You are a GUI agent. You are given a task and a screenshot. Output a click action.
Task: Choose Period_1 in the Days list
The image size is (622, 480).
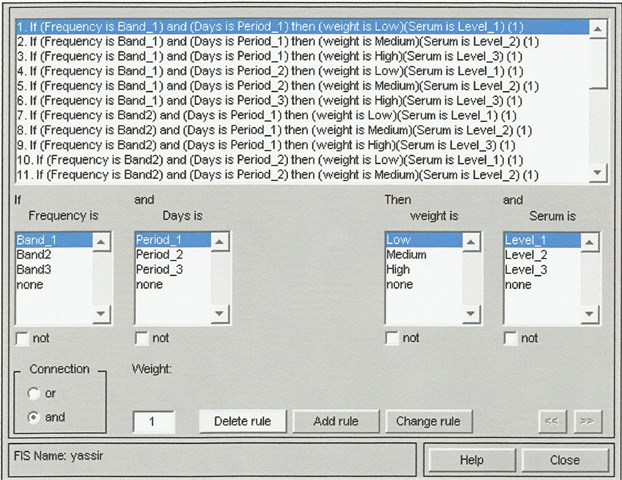click(x=173, y=240)
